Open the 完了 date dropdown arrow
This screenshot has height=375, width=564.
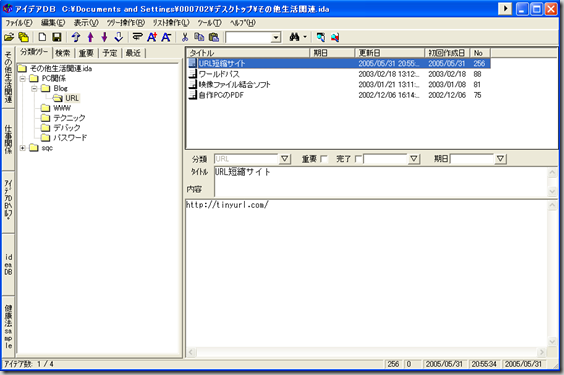pos(414,159)
